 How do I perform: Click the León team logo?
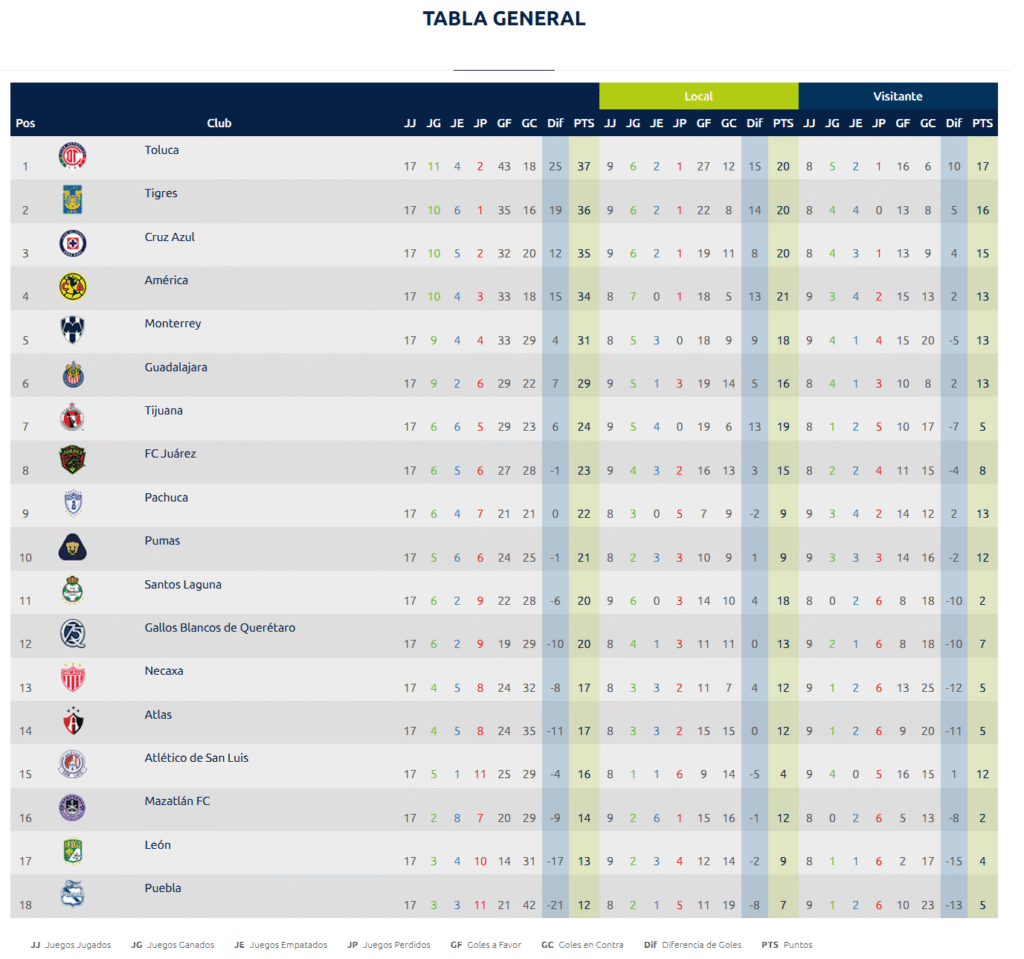click(x=73, y=851)
